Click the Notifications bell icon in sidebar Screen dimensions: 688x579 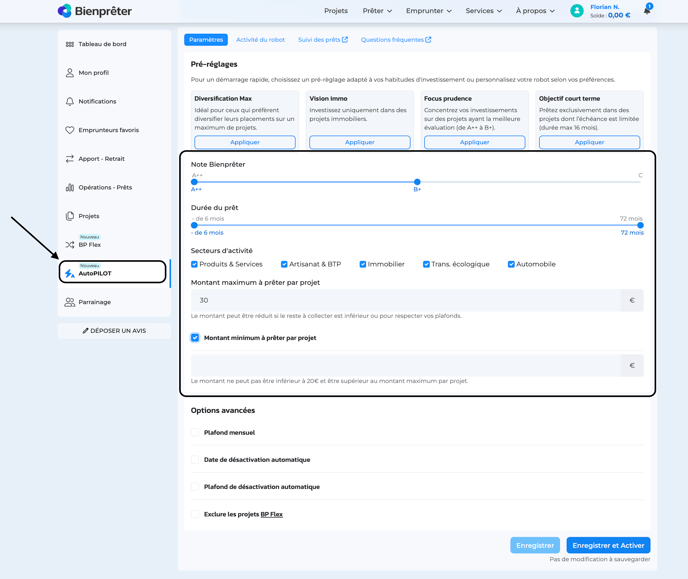click(70, 101)
